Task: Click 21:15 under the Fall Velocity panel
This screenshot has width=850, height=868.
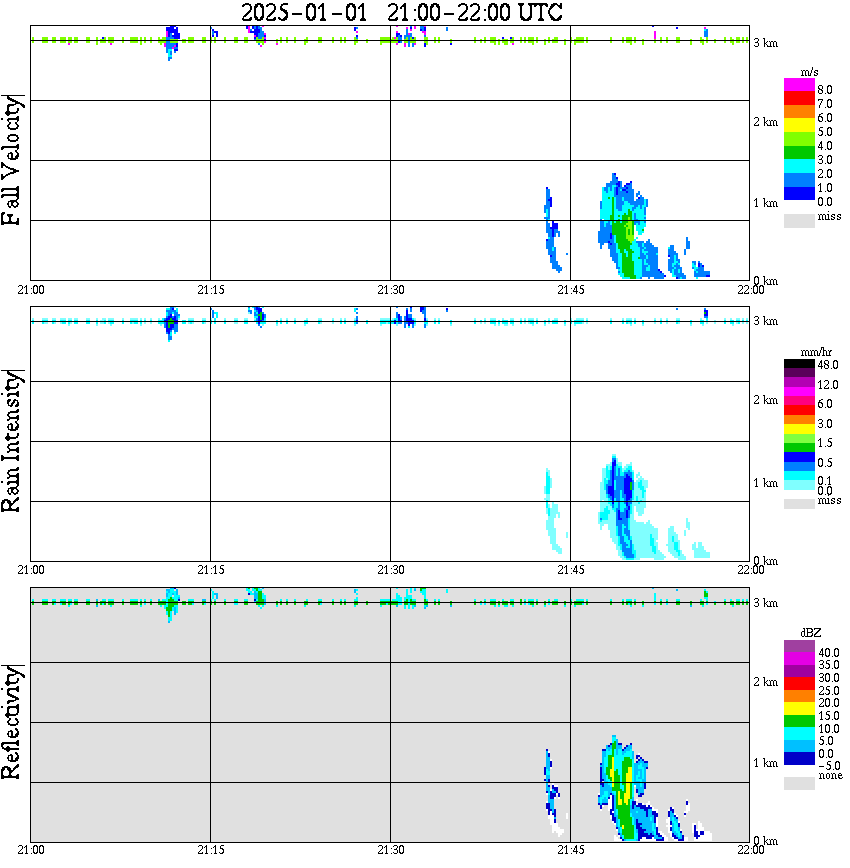Action: coord(211,290)
